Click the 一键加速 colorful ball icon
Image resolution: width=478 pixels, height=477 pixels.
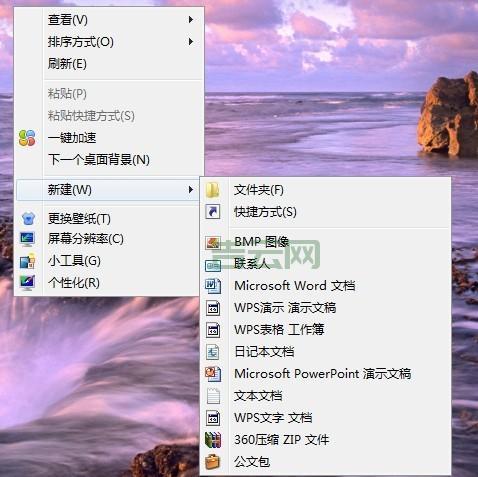click(x=27, y=138)
